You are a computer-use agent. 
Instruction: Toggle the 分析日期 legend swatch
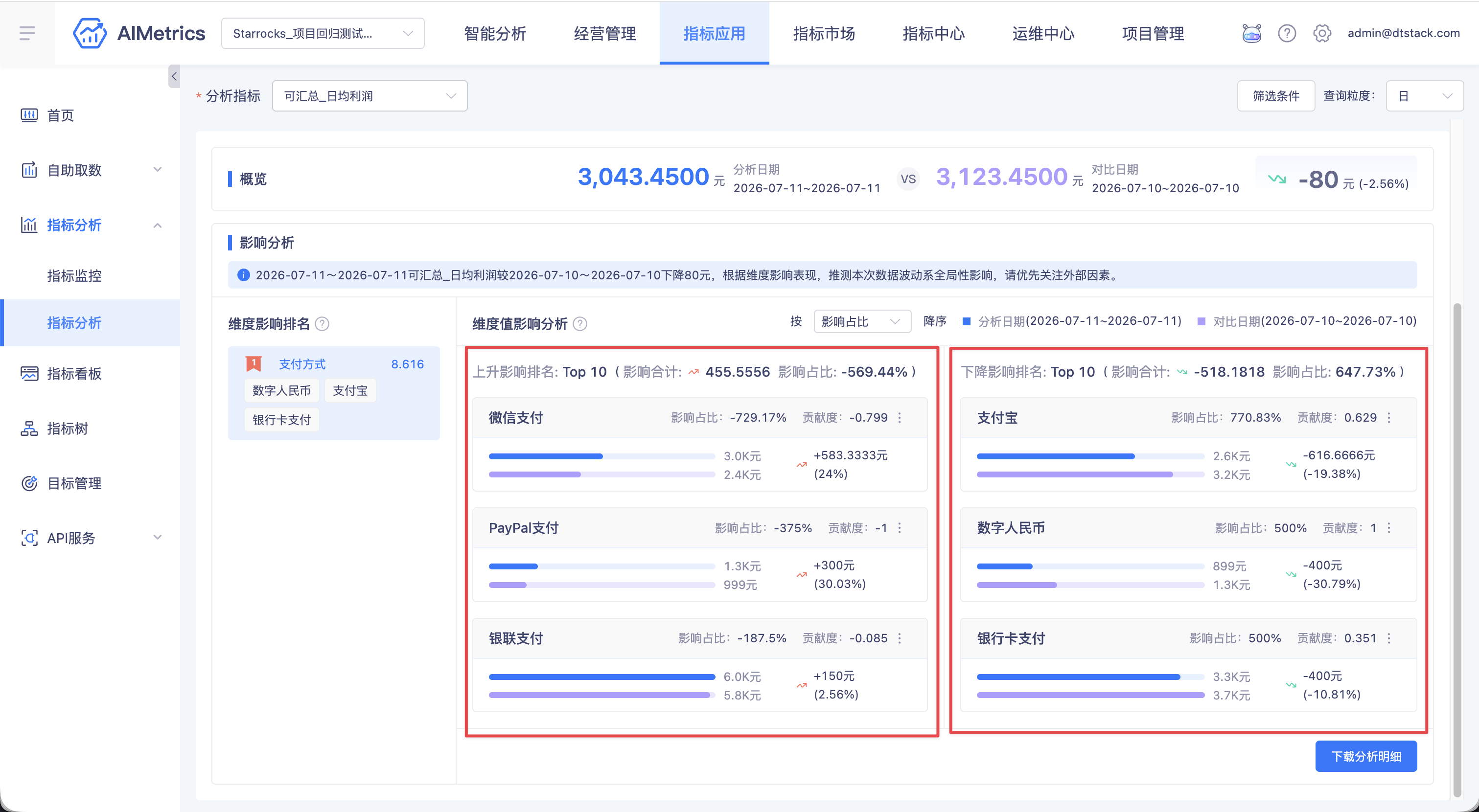point(966,321)
